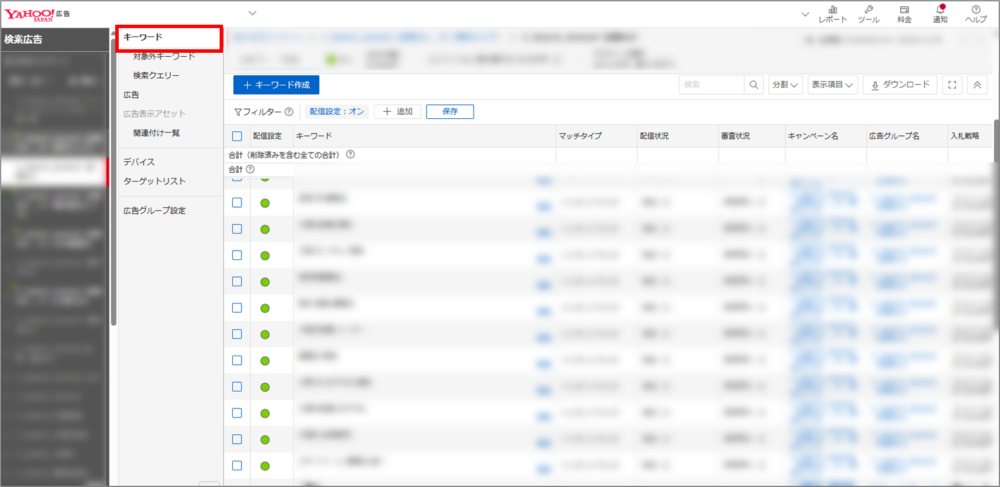
Task: Click the ダウンロード button
Action: tap(899, 85)
